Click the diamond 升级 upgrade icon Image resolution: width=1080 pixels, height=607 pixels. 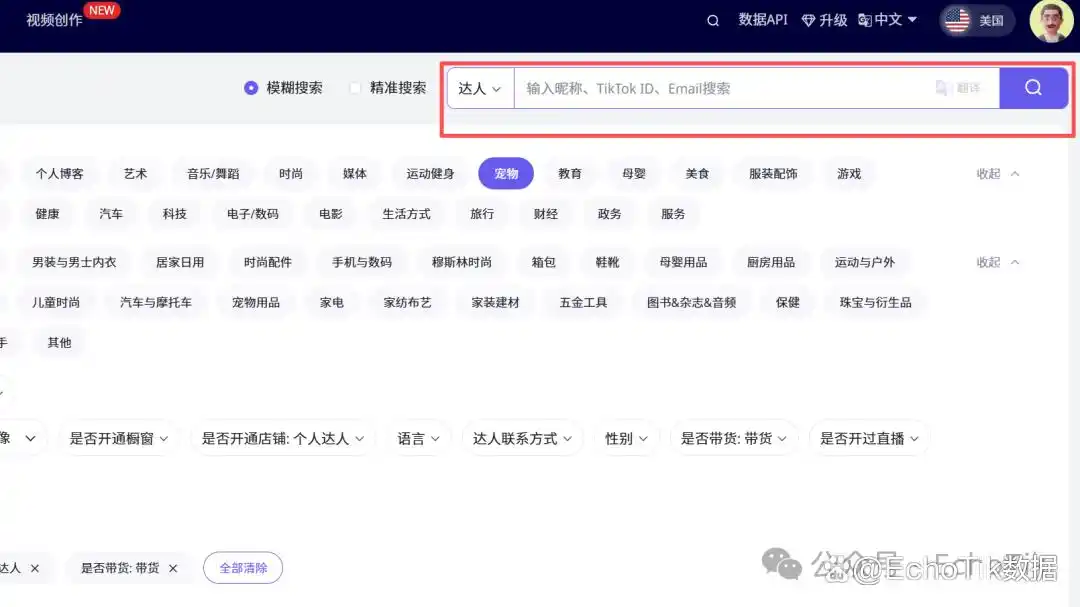(x=809, y=20)
